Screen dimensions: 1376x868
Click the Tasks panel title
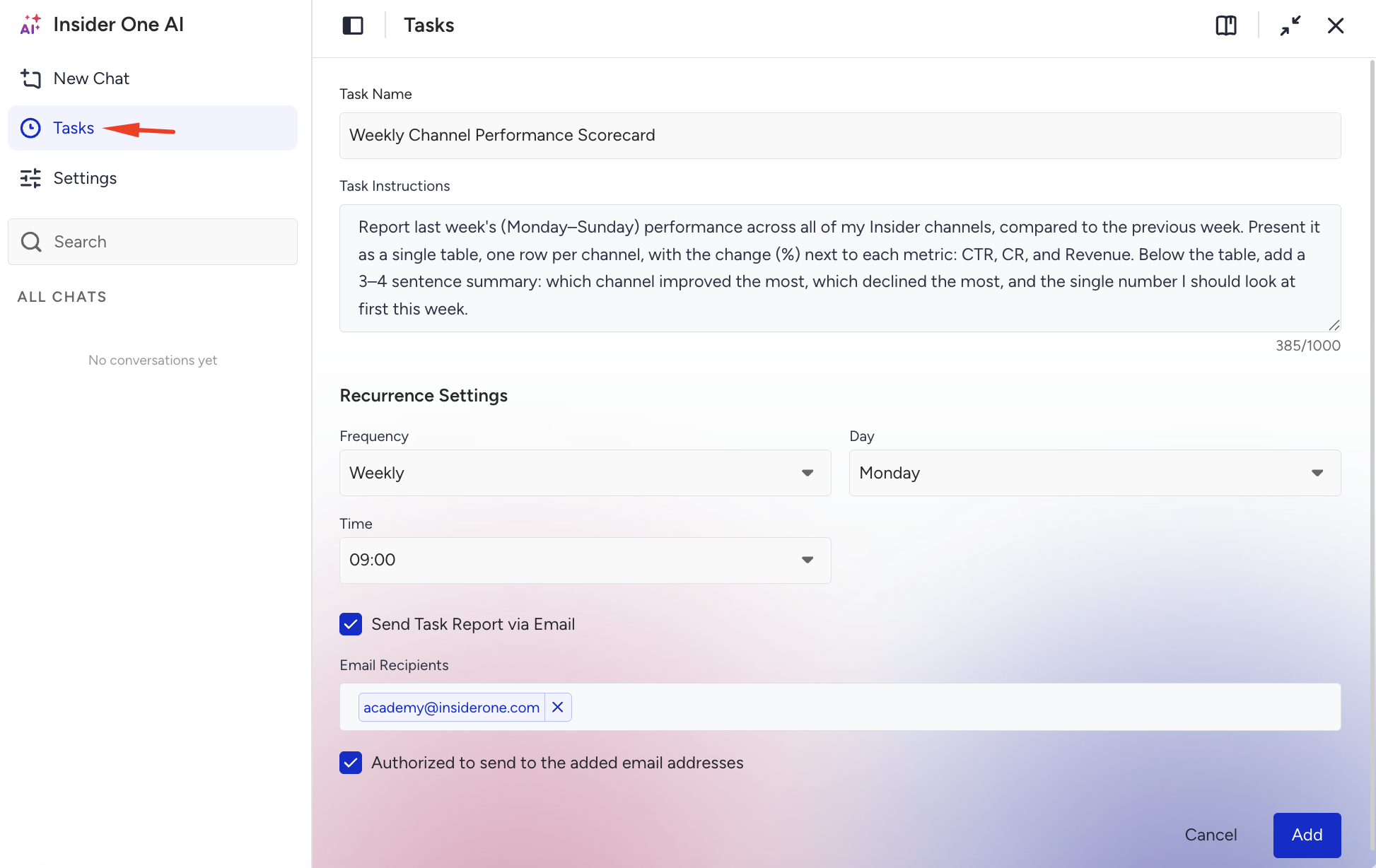coord(428,25)
